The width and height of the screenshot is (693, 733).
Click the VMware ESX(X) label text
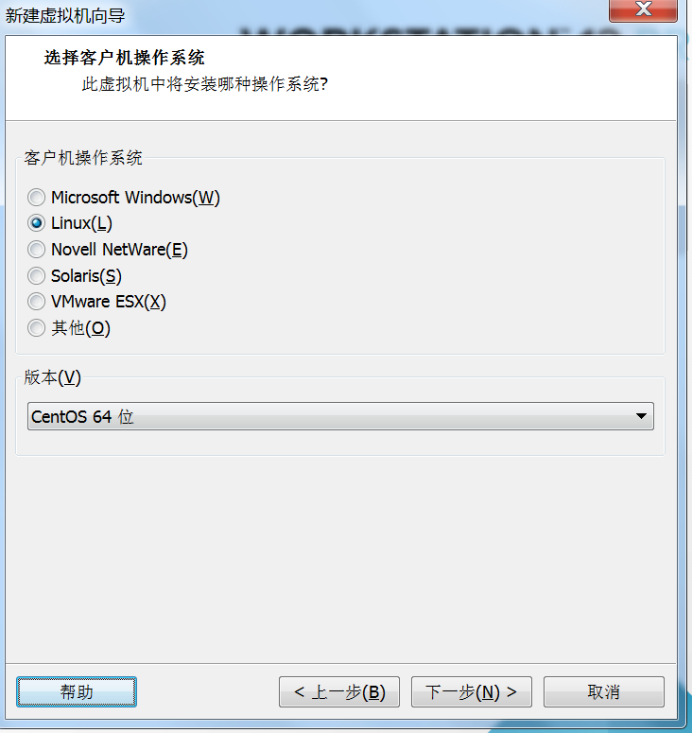tap(108, 302)
